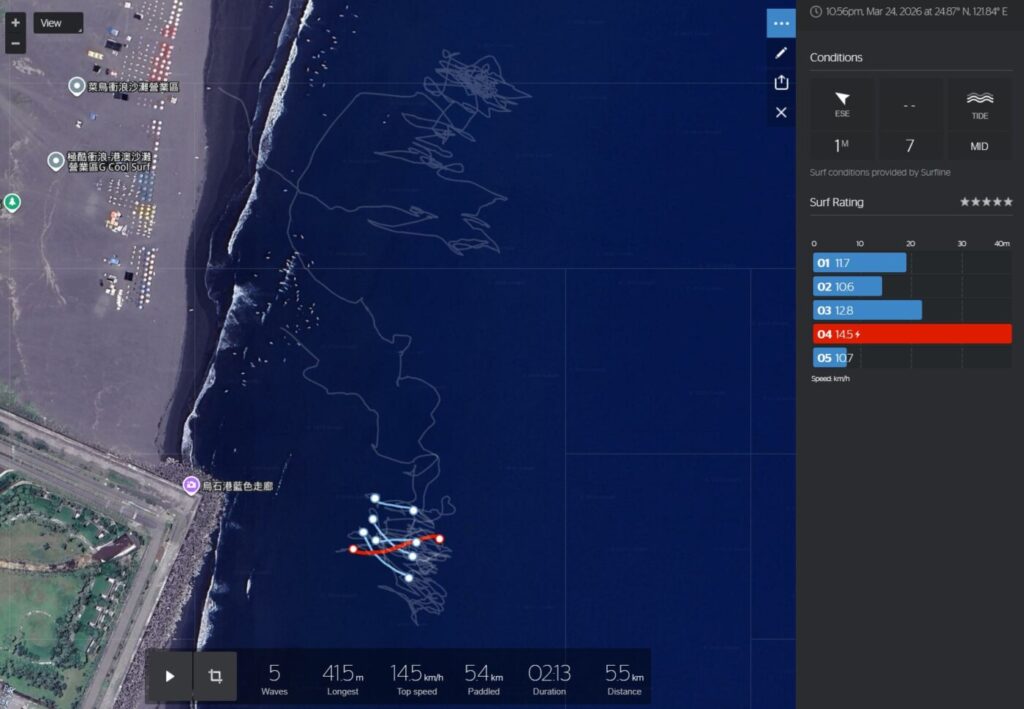
Task: Select the red wave 04 bar
Action: pyautogui.click(x=912, y=334)
